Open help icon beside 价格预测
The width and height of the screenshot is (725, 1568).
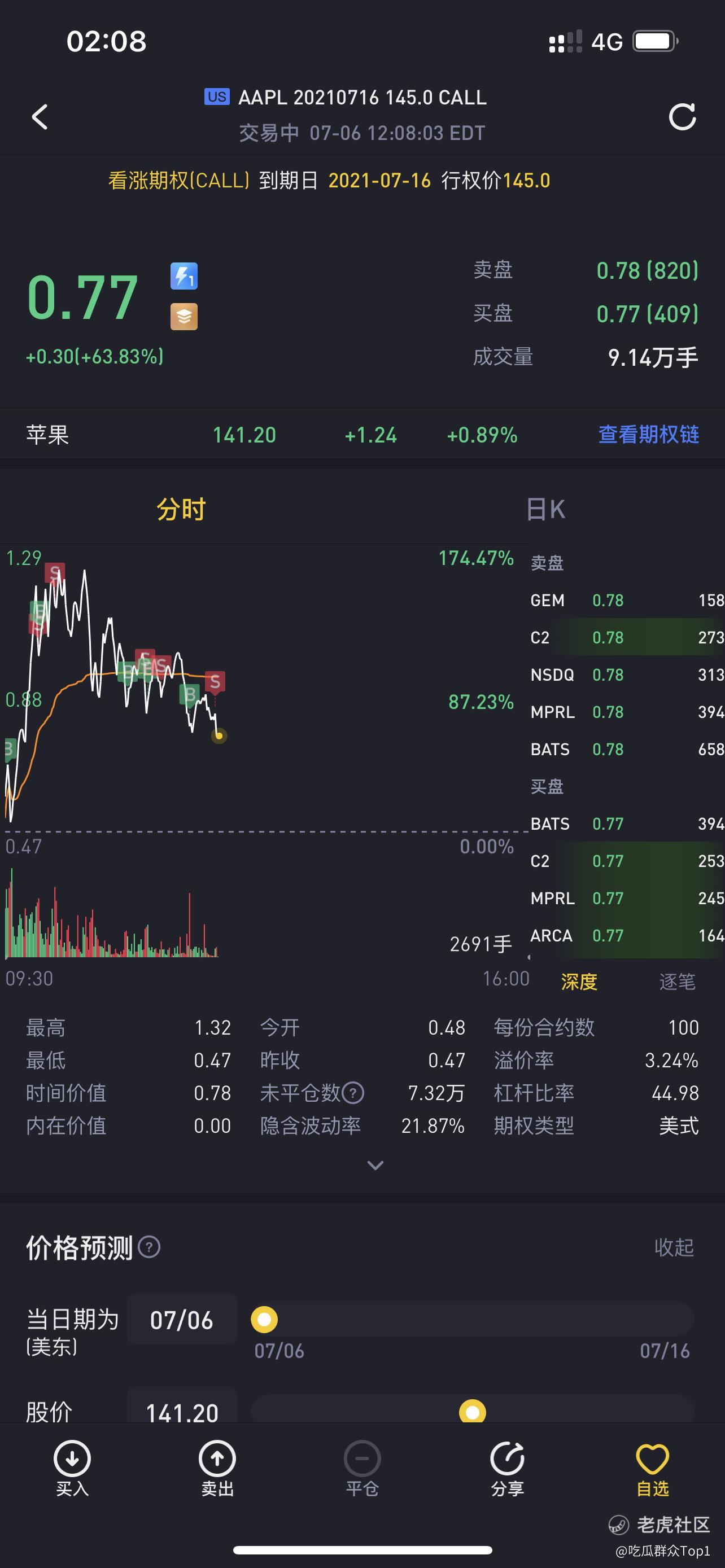[x=149, y=1247]
